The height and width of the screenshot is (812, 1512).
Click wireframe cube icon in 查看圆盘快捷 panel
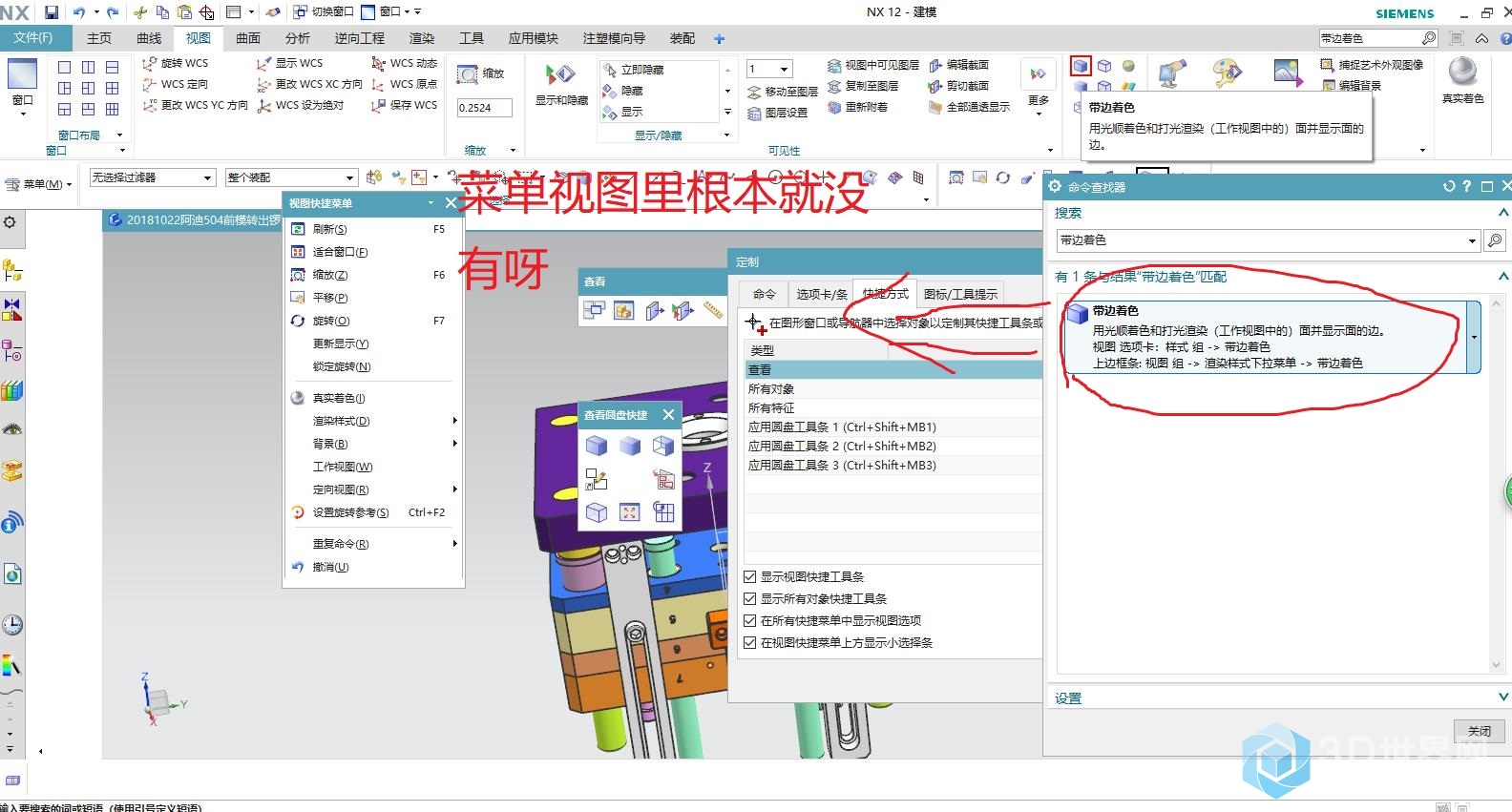(663, 446)
